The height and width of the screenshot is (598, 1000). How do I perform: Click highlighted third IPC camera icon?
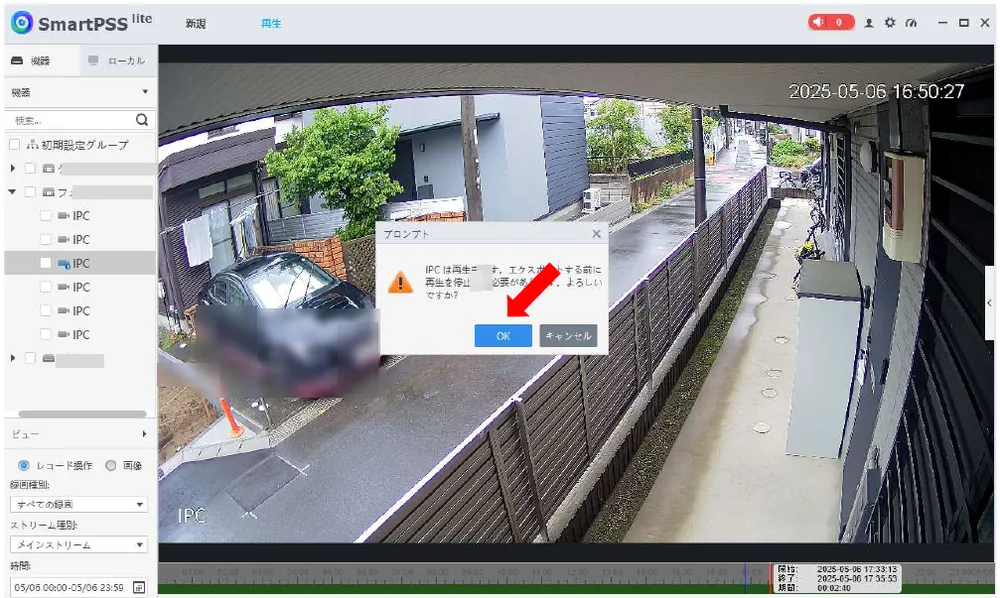click(x=64, y=263)
